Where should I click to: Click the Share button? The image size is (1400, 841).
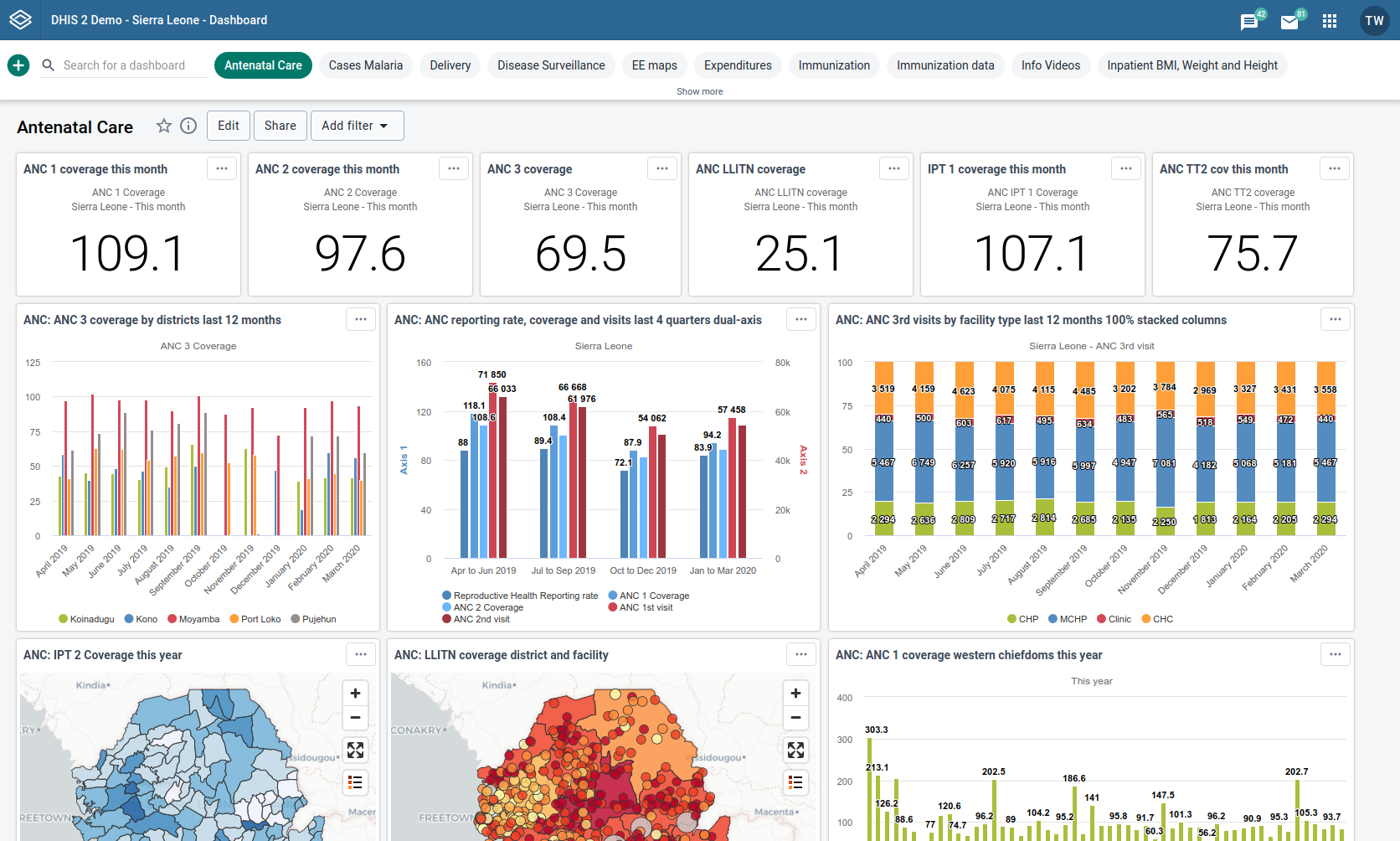280,126
